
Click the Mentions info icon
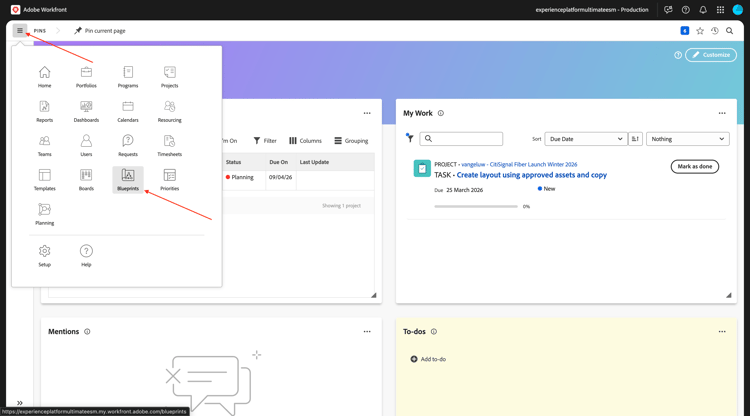(x=87, y=331)
